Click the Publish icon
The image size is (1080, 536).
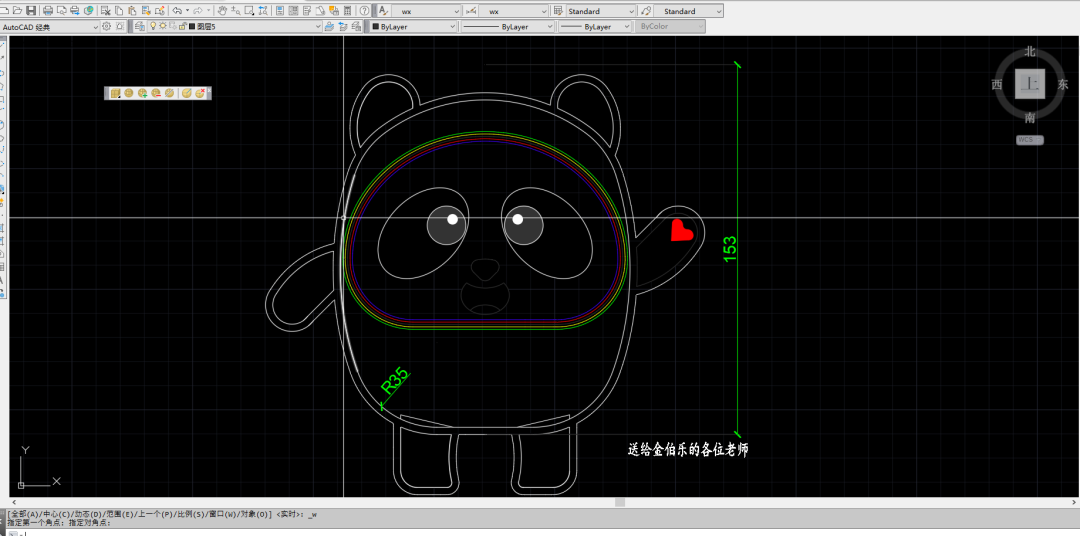pyautogui.click(x=75, y=10)
